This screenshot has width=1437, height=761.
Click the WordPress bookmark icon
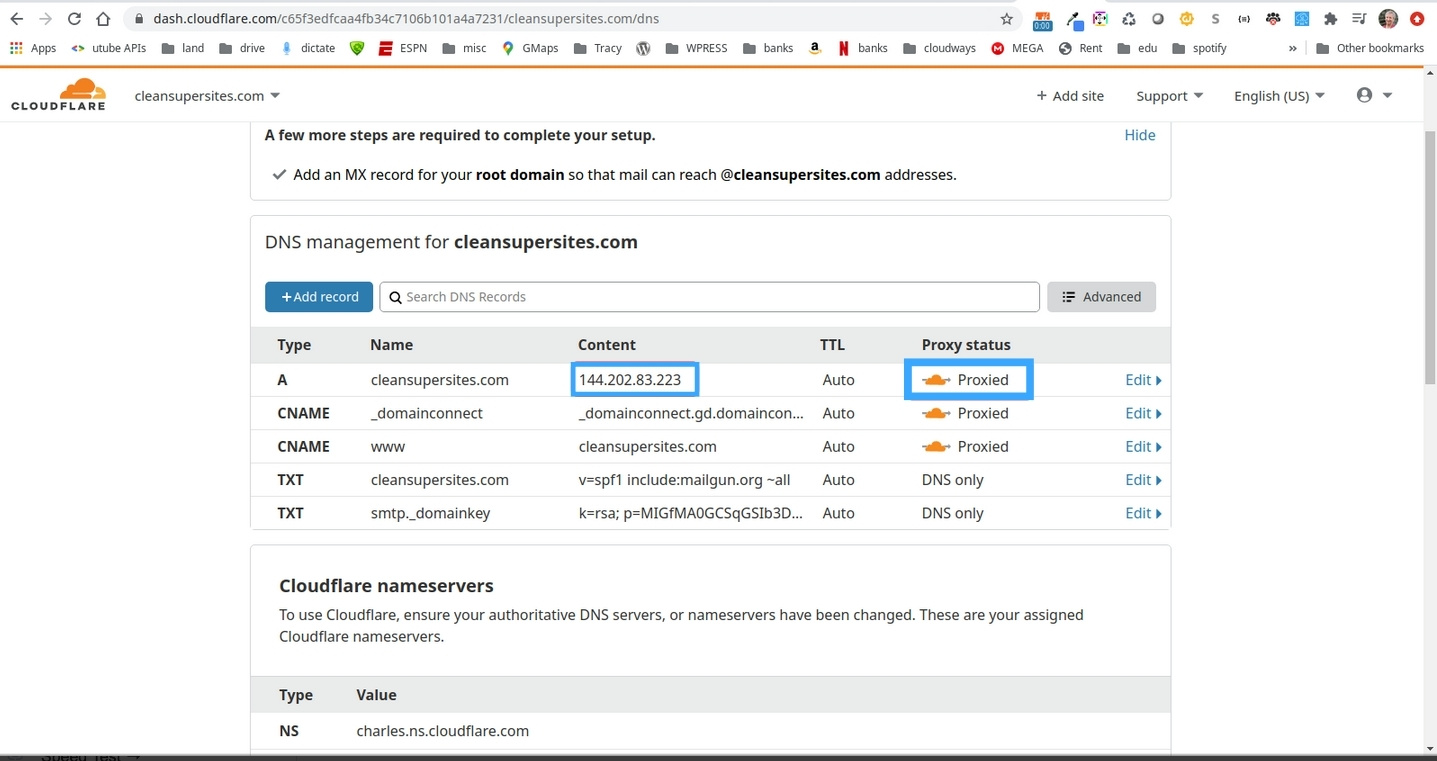click(x=643, y=48)
